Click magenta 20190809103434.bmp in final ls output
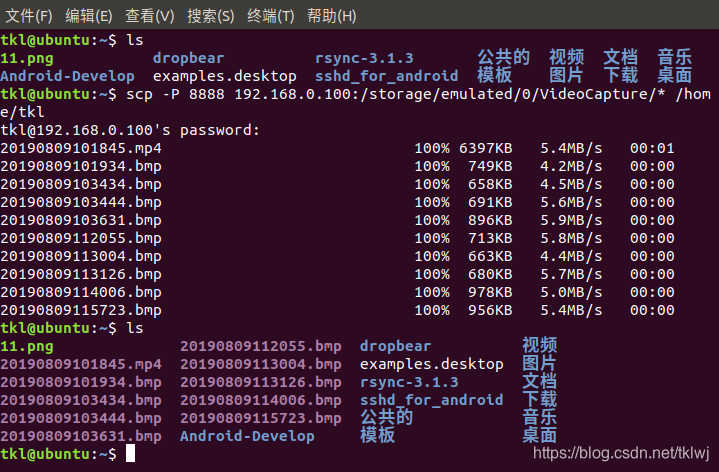This screenshot has height=472, width=719. (81, 400)
